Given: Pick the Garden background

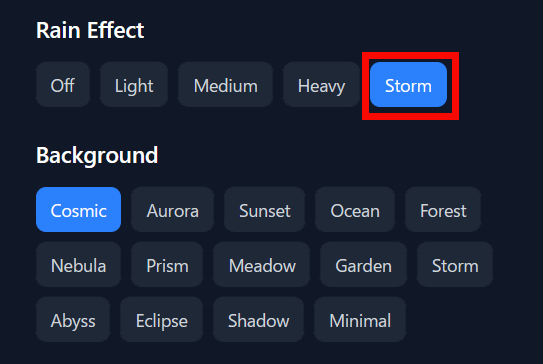Looking at the screenshot, I should point(363,265).
